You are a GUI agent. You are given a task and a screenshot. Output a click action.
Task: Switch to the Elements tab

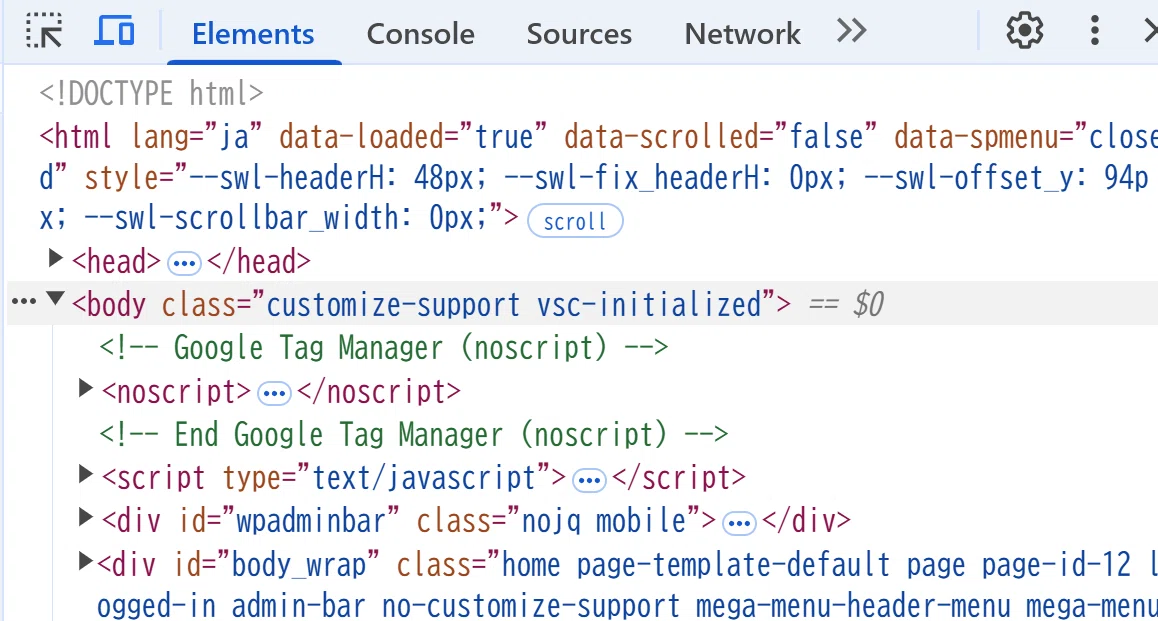[253, 33]
